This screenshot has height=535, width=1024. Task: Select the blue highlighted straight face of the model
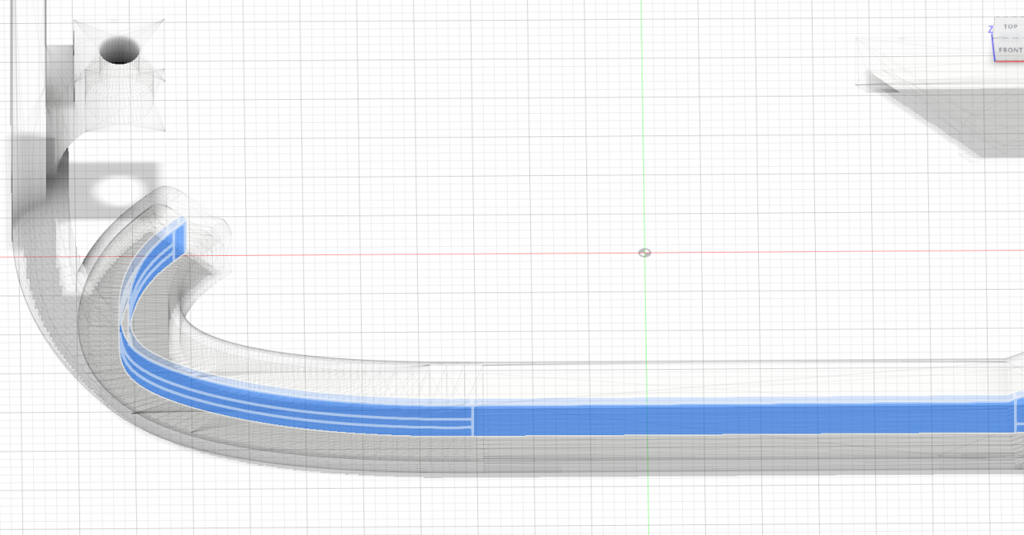[x=743, y=419]
